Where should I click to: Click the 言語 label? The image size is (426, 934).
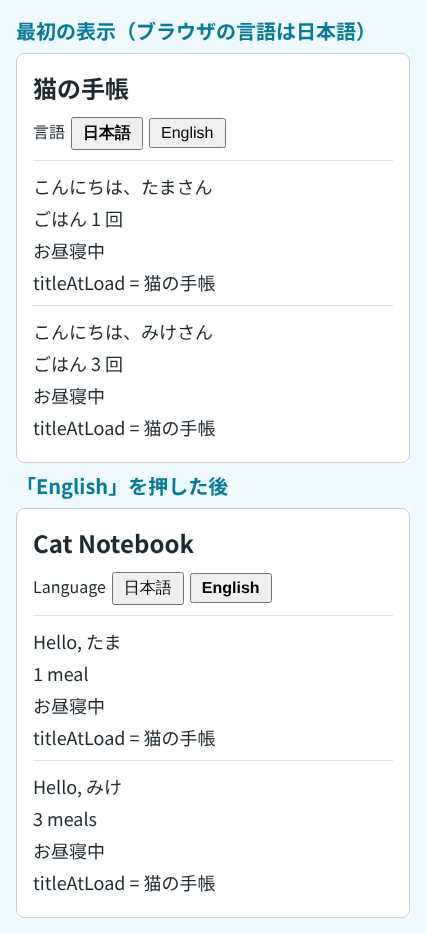(49, 132)
